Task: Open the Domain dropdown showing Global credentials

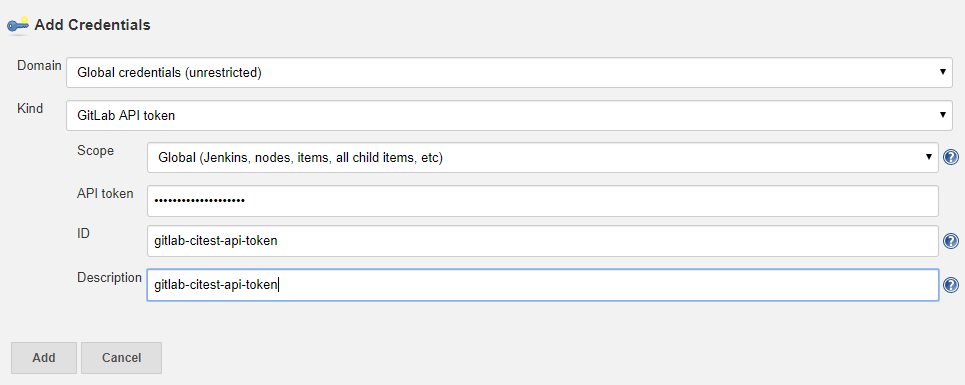Action: coord(510,73)
